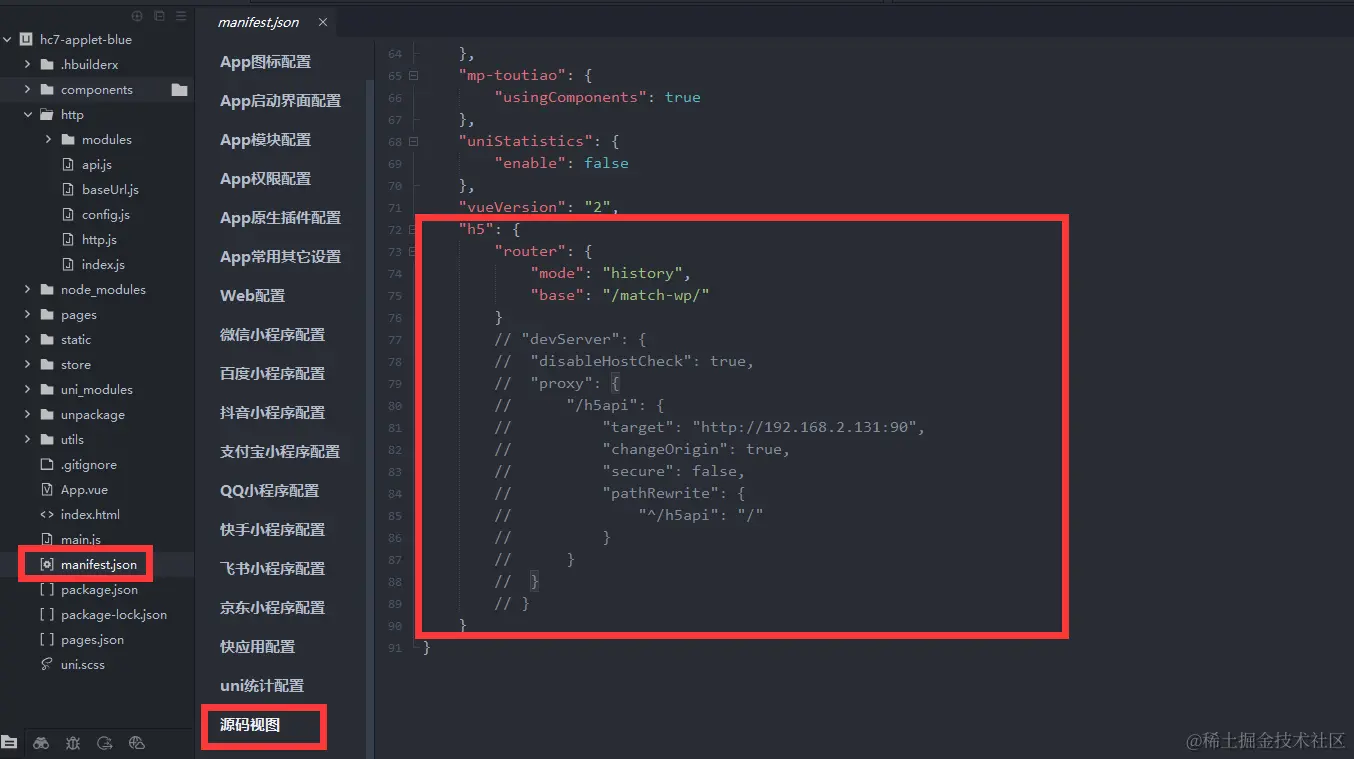The image size is (1354, 759).
Task: Open 支付宝小程序配置 section
Action: [280, 452]
